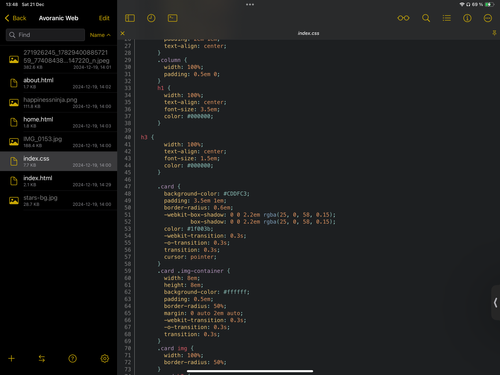500x375 pixels.
Task: Select index.css in file list
Action: point(58,161)
